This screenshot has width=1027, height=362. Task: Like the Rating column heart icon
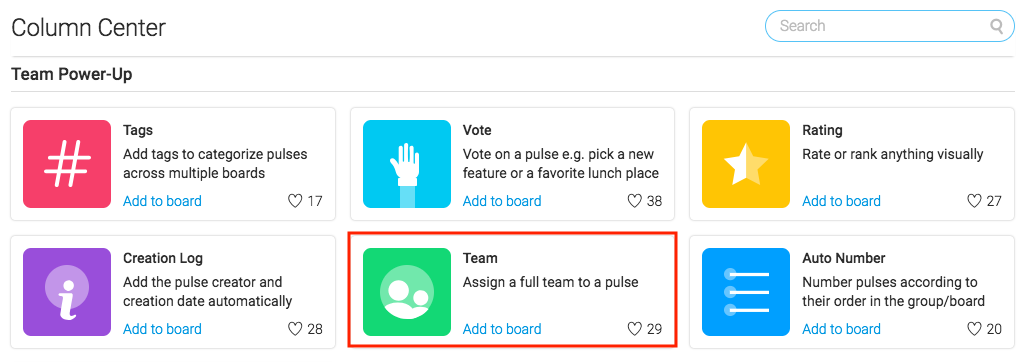975,201
